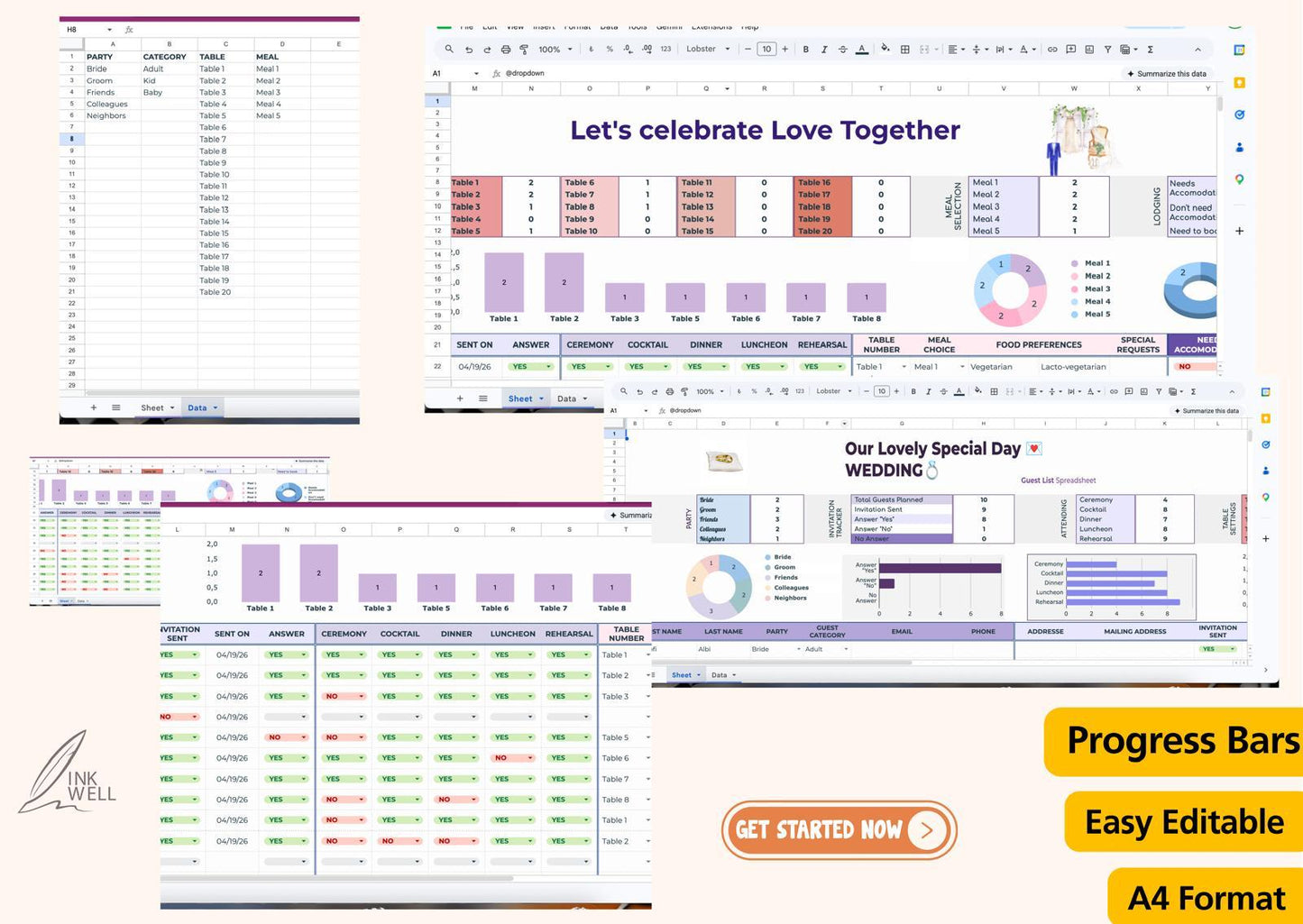The width and height of the screenshot is (1303, 924).
Task: Add new sheet in Love Together window
Action: click(460, 398)
